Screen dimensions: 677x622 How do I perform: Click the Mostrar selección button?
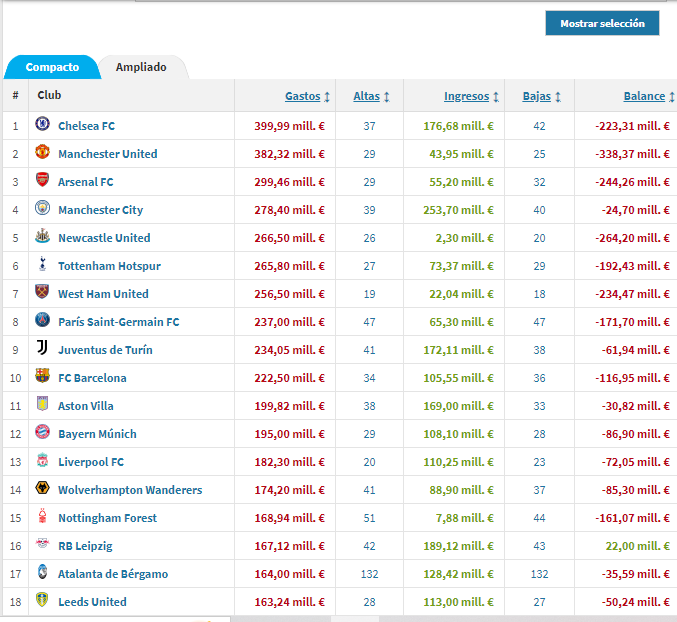coord(602,23)
